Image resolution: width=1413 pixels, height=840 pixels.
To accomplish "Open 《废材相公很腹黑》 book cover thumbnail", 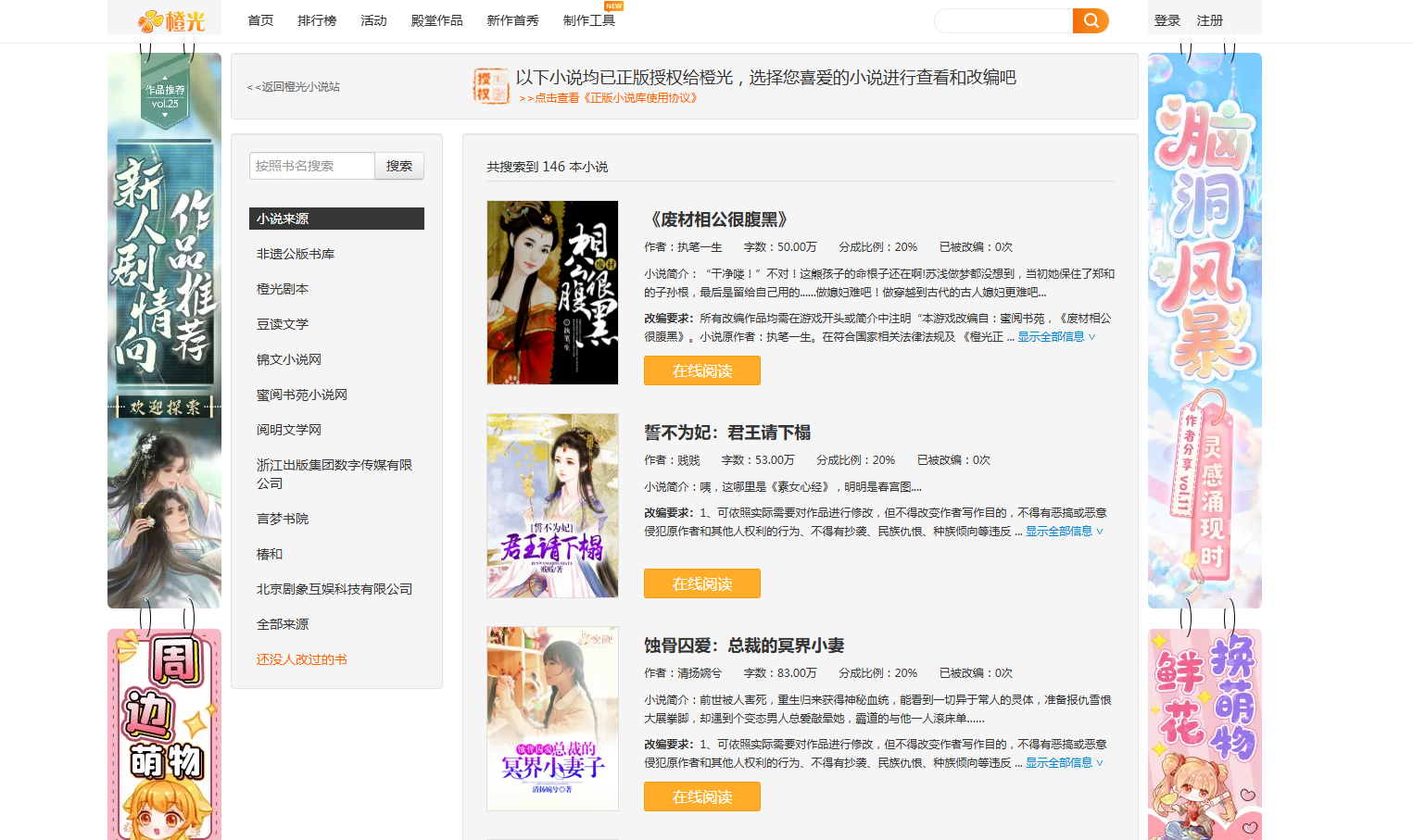I will pyautogui.click(x=552, y=293).
